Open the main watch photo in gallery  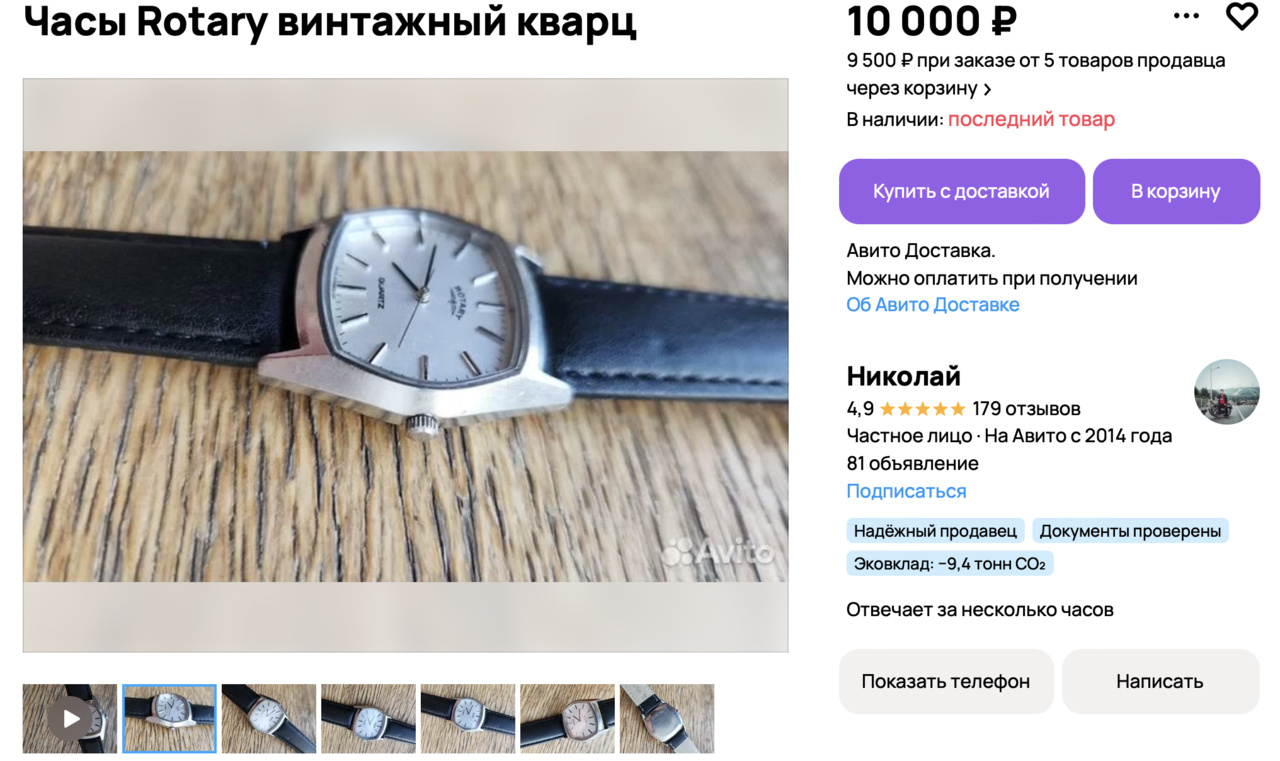405,366
